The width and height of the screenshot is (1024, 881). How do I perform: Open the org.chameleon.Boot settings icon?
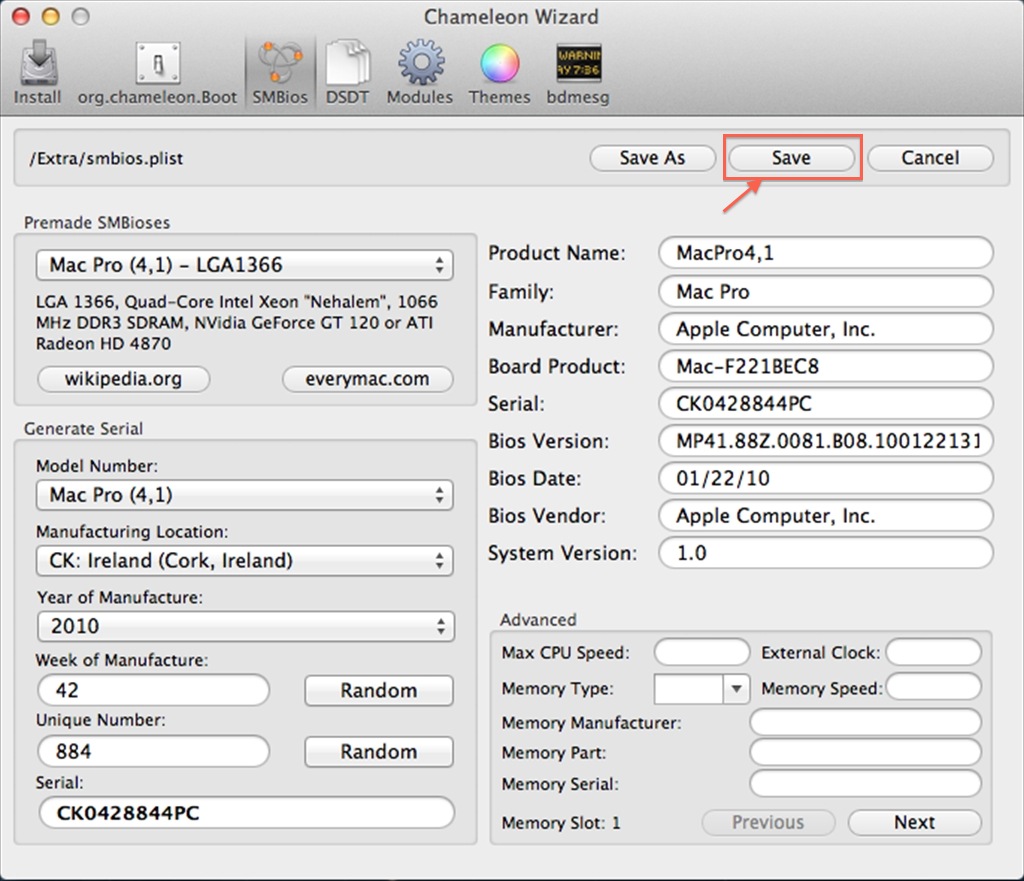[x=157, y=72]
